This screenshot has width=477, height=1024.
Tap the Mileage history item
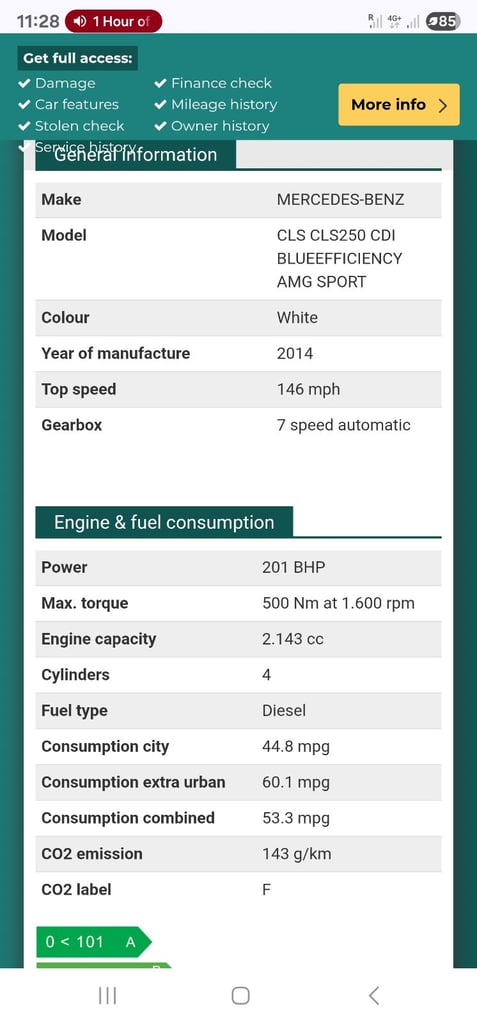(x=216, y=104)
